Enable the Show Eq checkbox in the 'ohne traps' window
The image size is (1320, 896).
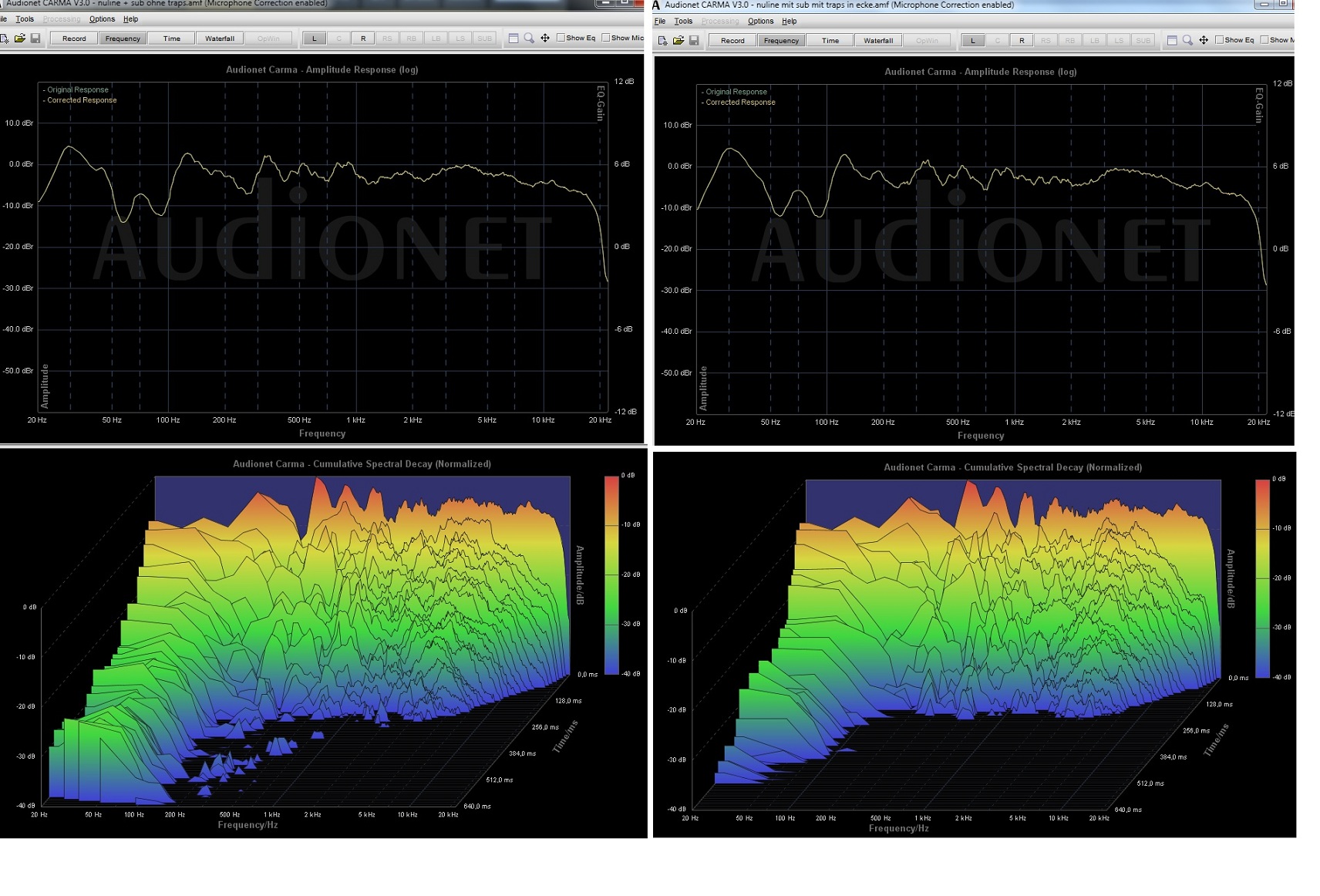pos(561,38)
